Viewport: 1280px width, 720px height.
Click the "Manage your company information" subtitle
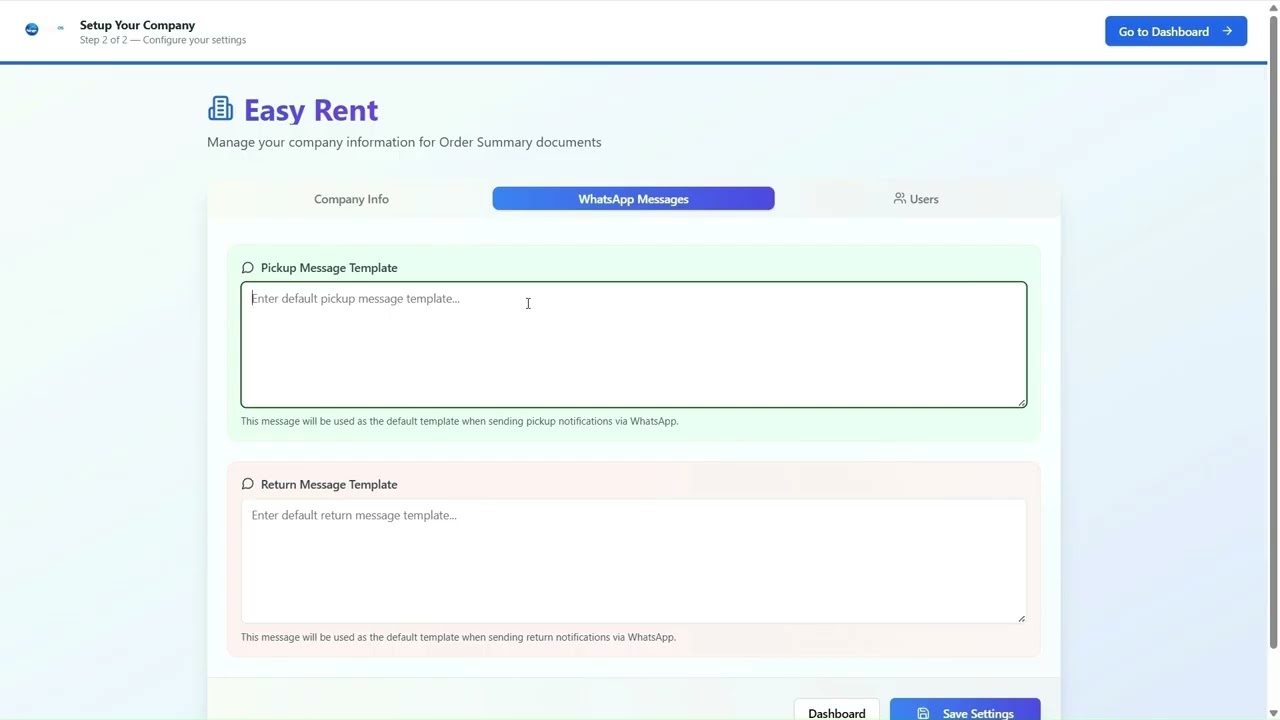[404, 142]
